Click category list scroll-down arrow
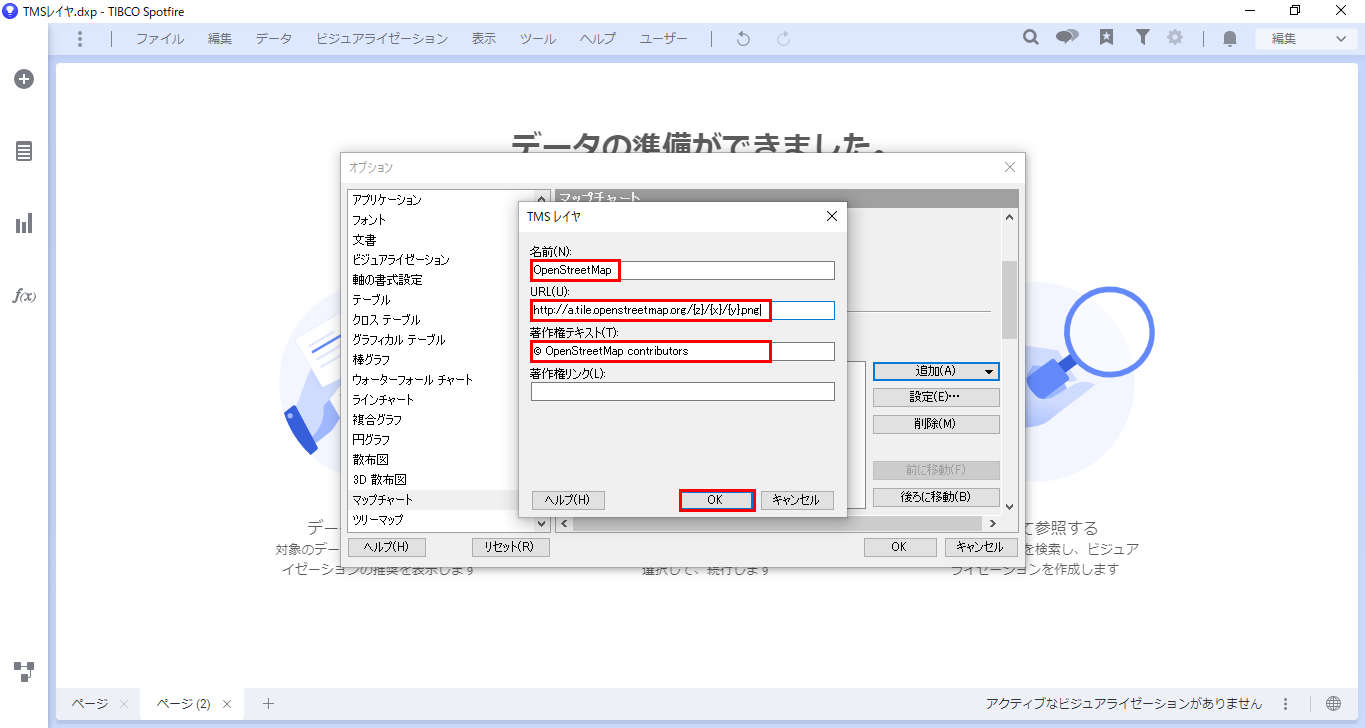This screenshot has width=1365, height=728. 543,523
